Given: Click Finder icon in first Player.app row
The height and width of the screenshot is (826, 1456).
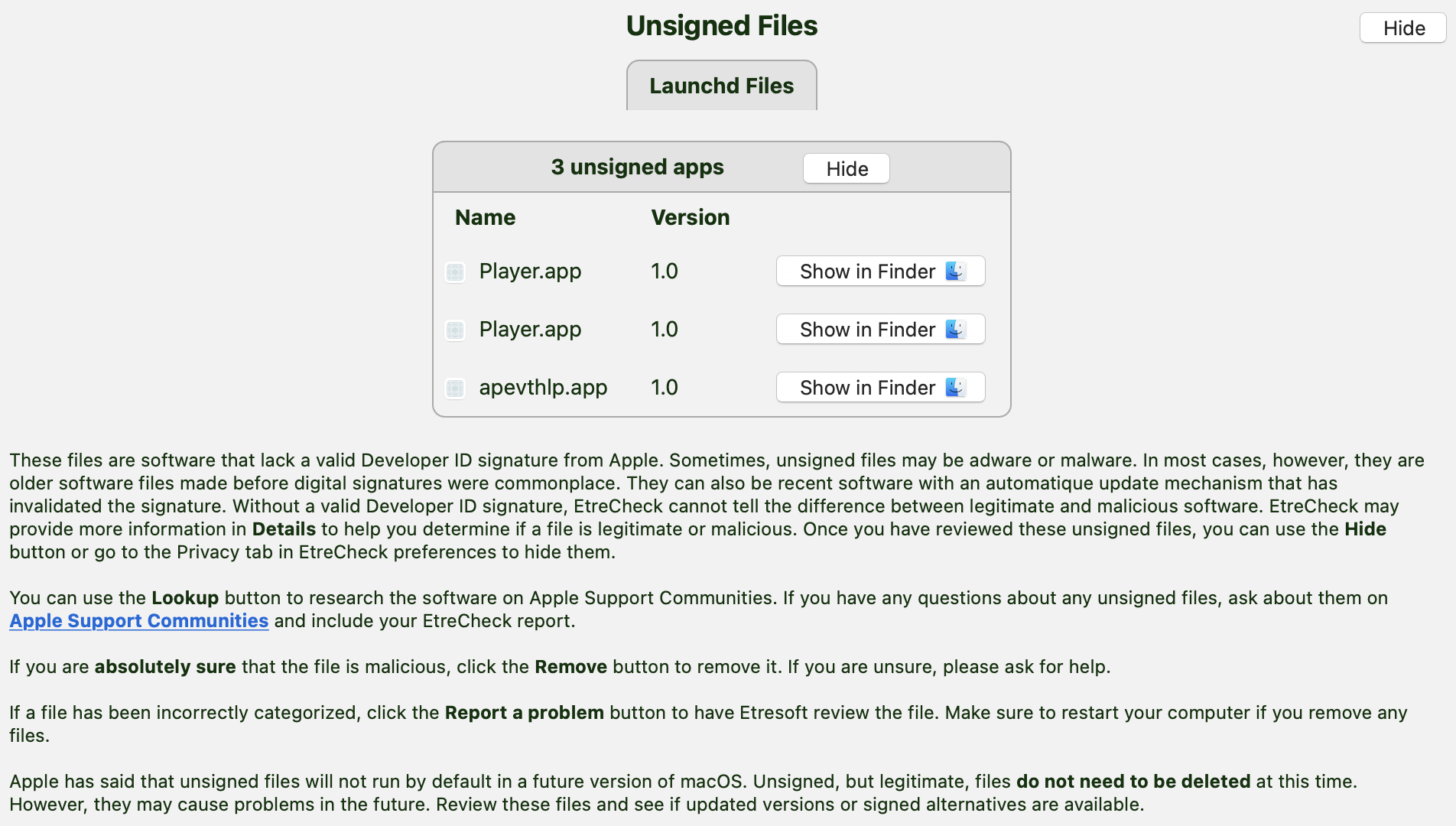Looking at the screenshot, I should (956, 271).
